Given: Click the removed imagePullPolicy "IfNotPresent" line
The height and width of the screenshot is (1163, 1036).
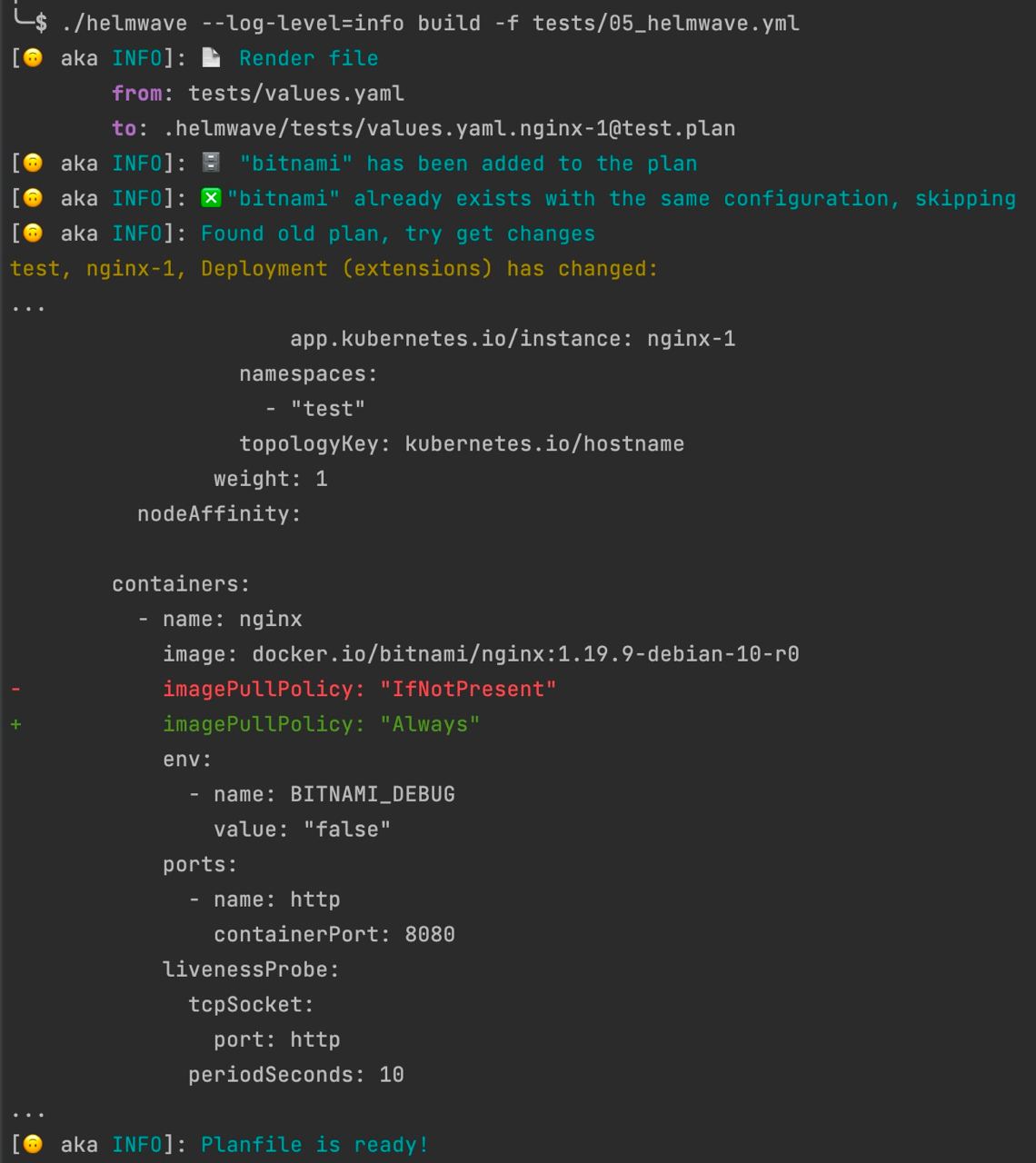Looking at the screenshot, I should click(x=359, y=690).
